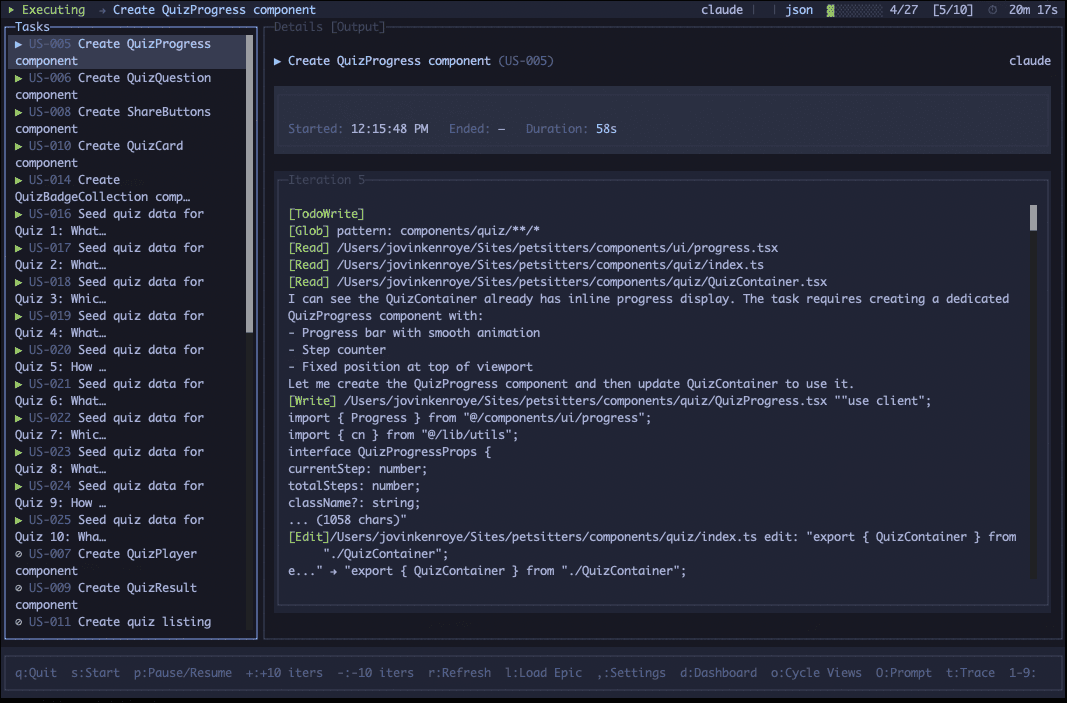This screenshot has width=1067, height=703.
Task: Open d:Dashboard from the footer bar
Action: tap(718, 673)
